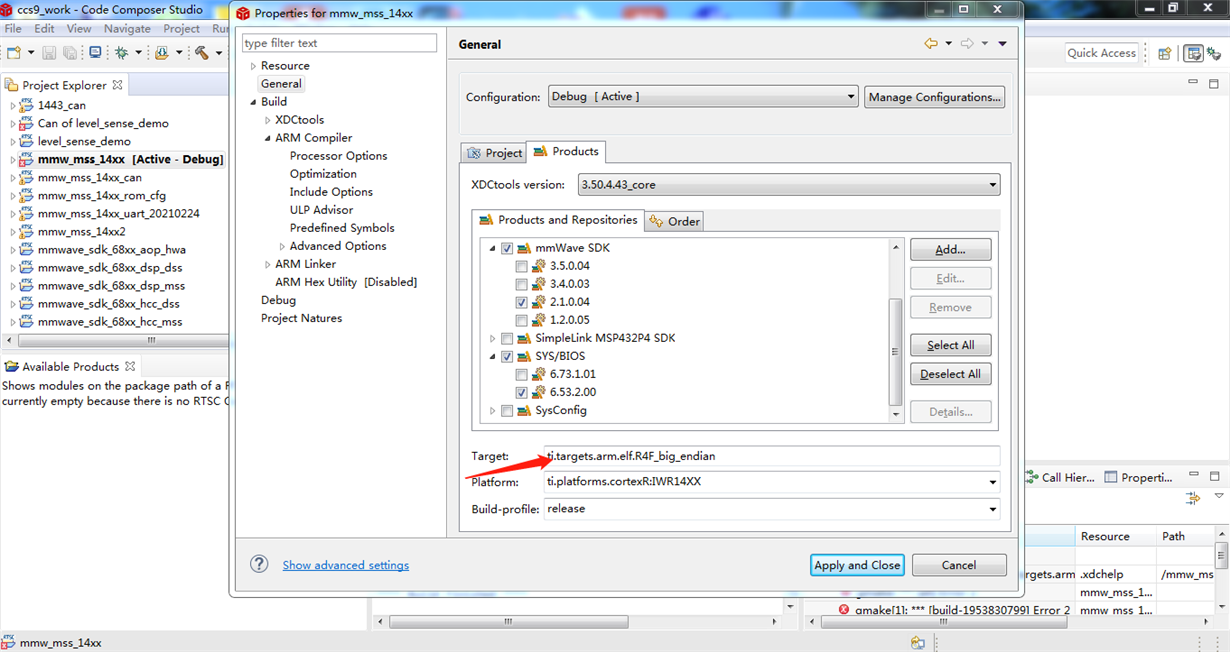Open the Platform dropdown
This screenshot has width=1230, height=652.
(x=772, y=482)
